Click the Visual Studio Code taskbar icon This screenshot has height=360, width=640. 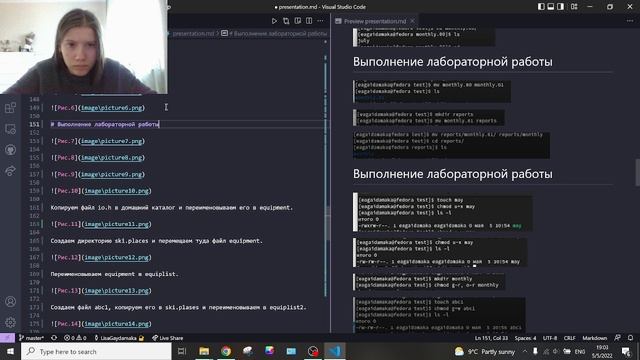(335, 351)
